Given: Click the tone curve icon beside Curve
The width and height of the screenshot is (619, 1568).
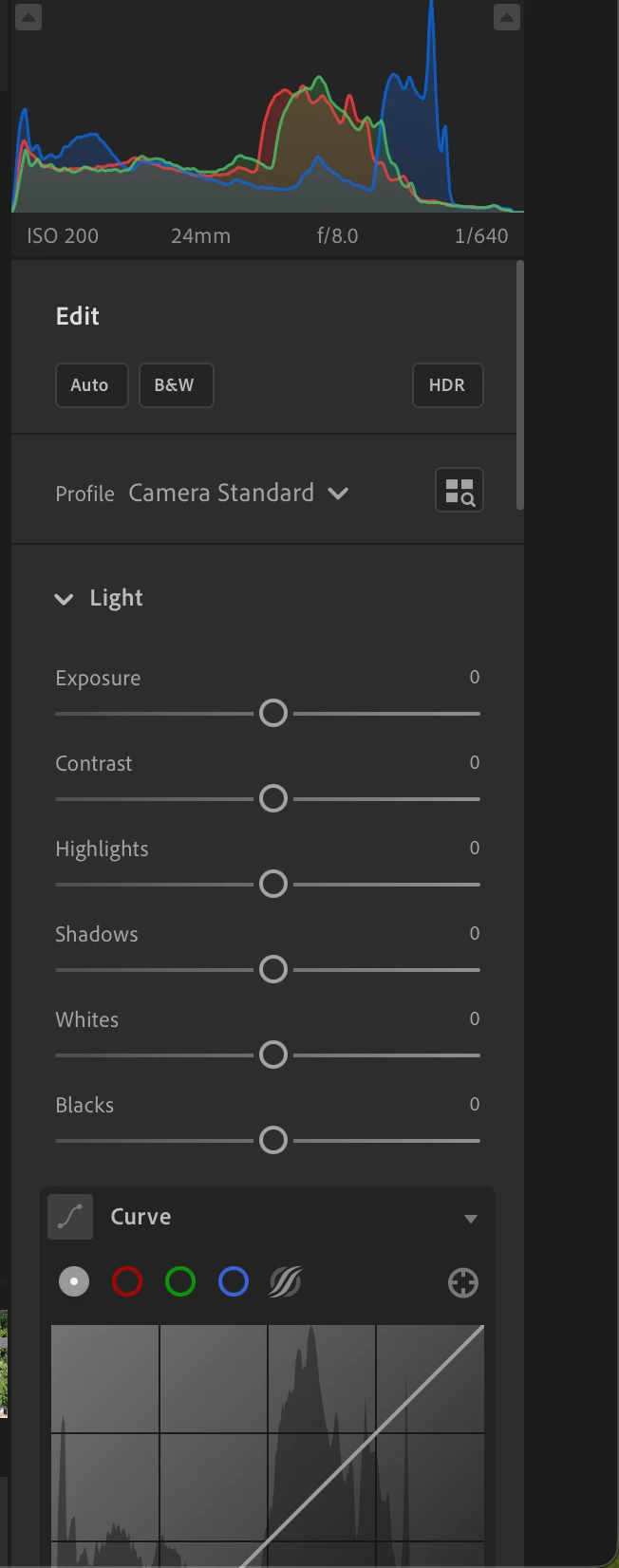Looking at the screenshot, I should [70, 1217].
